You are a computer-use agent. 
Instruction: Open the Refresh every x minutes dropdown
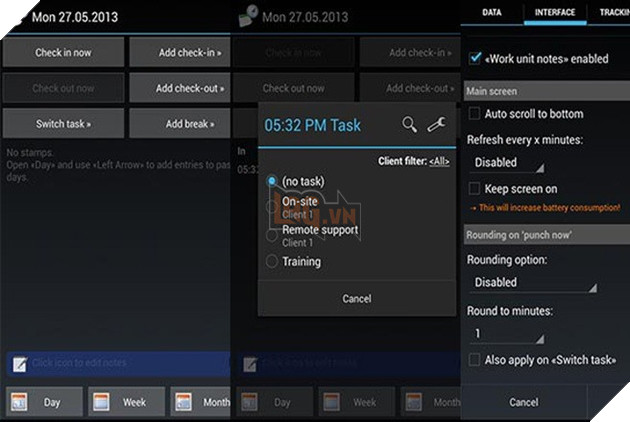[507, 162]
